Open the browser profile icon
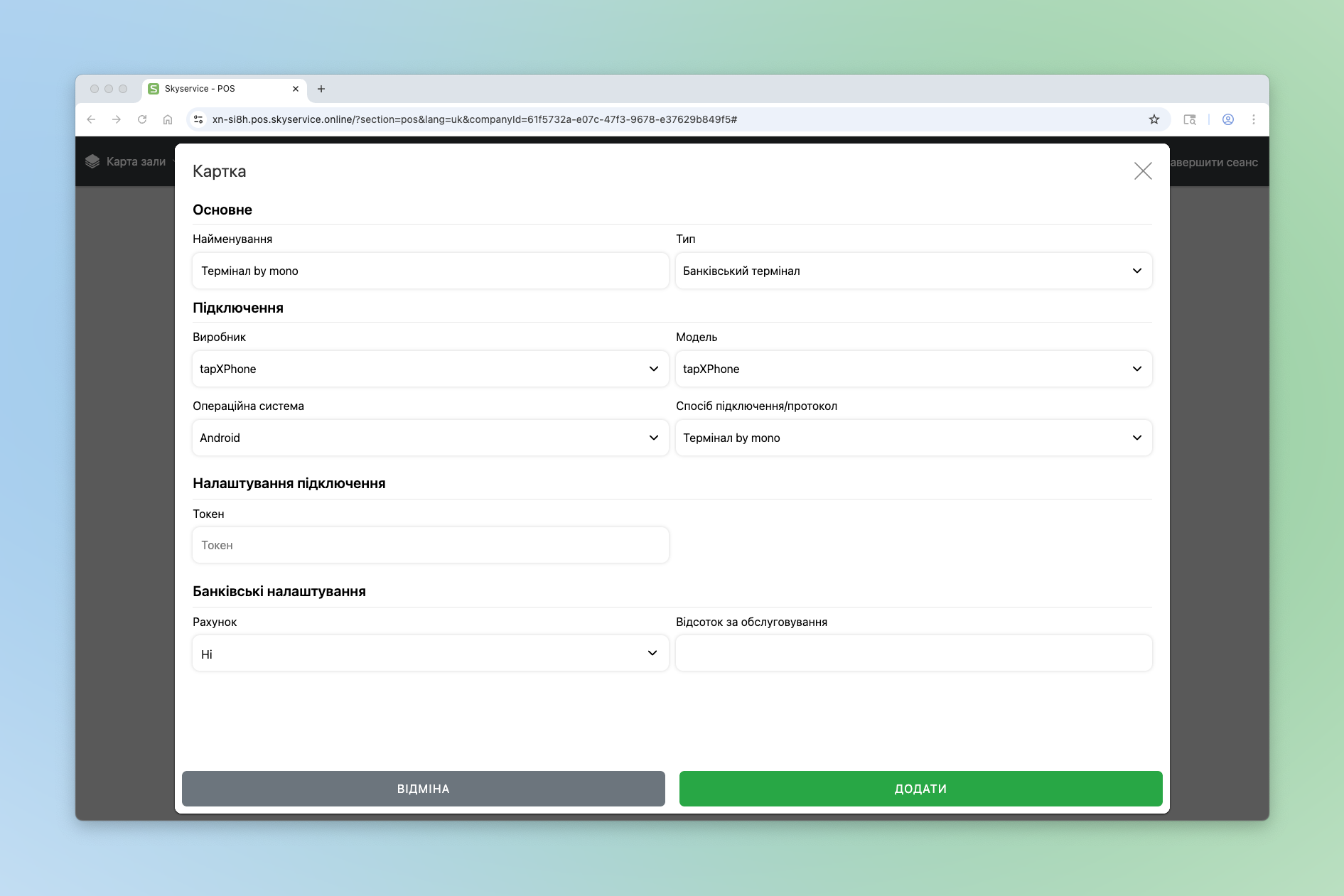1344x896 pixels. (x=1227, y=119)
